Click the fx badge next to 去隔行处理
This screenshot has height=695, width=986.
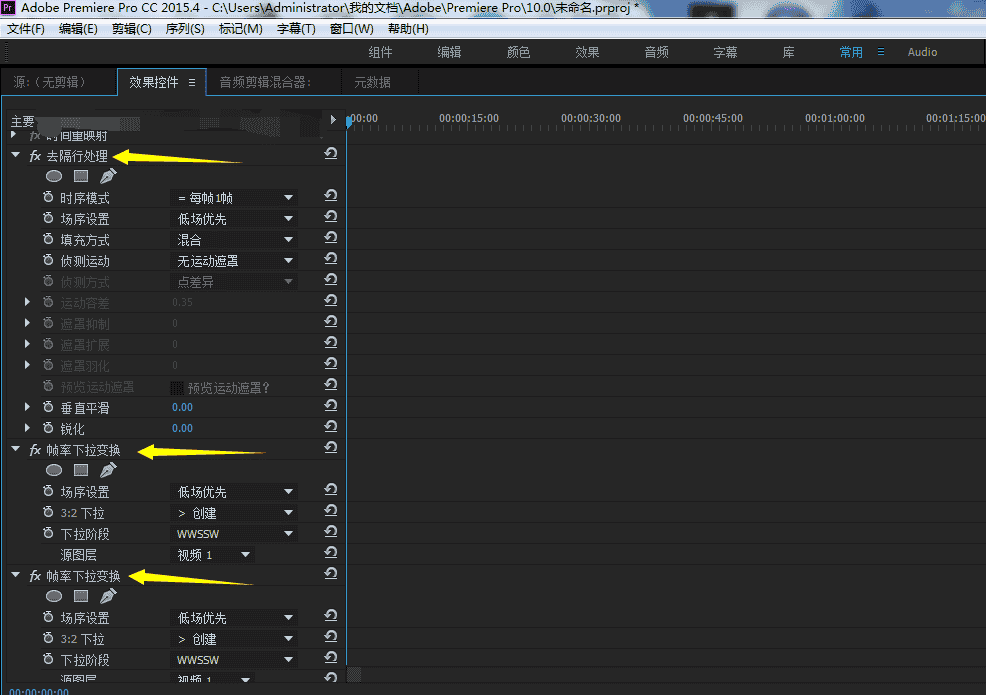click(x=35, y=155)
